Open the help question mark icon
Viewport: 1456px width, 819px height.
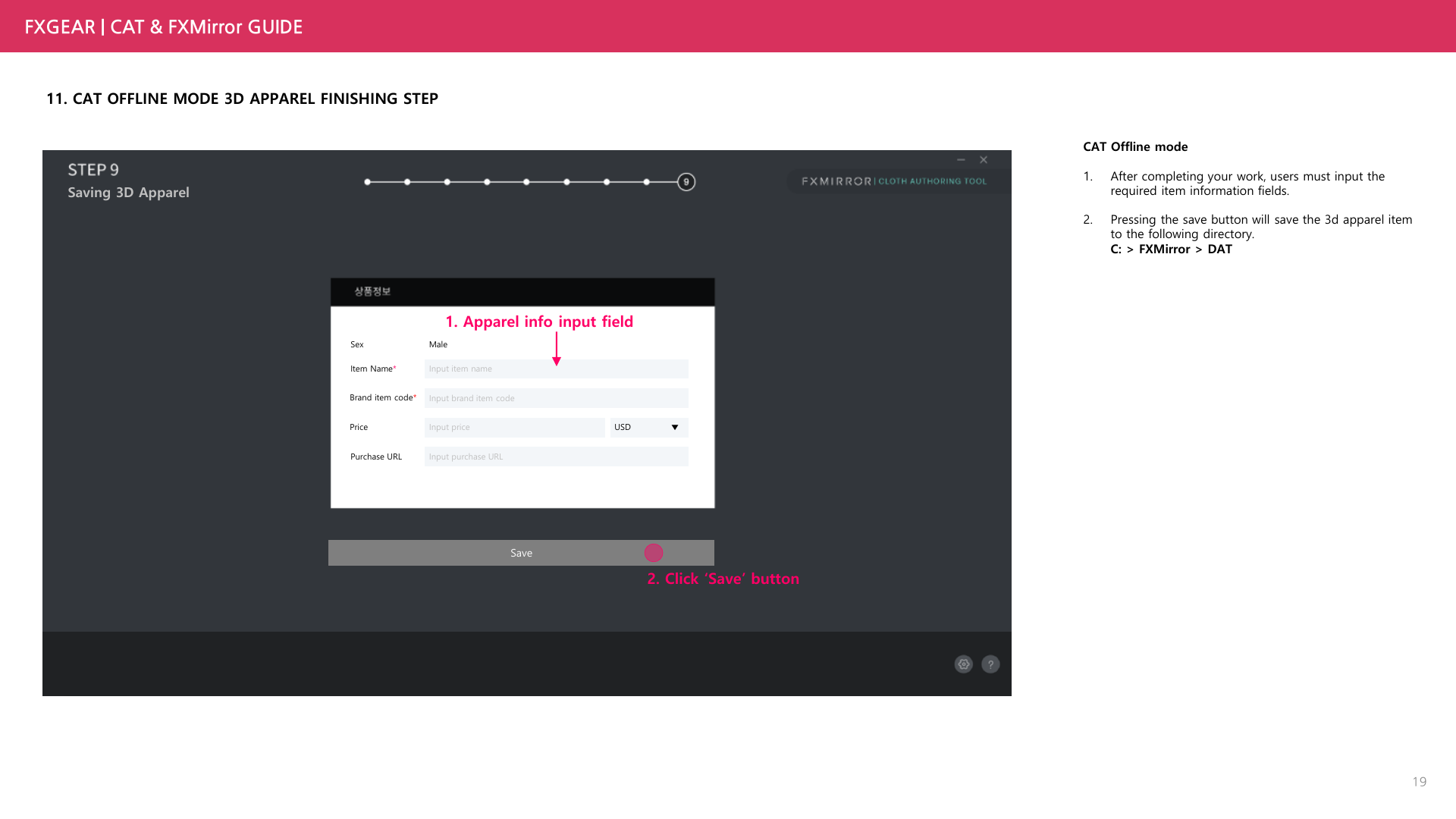coord(990,664)
